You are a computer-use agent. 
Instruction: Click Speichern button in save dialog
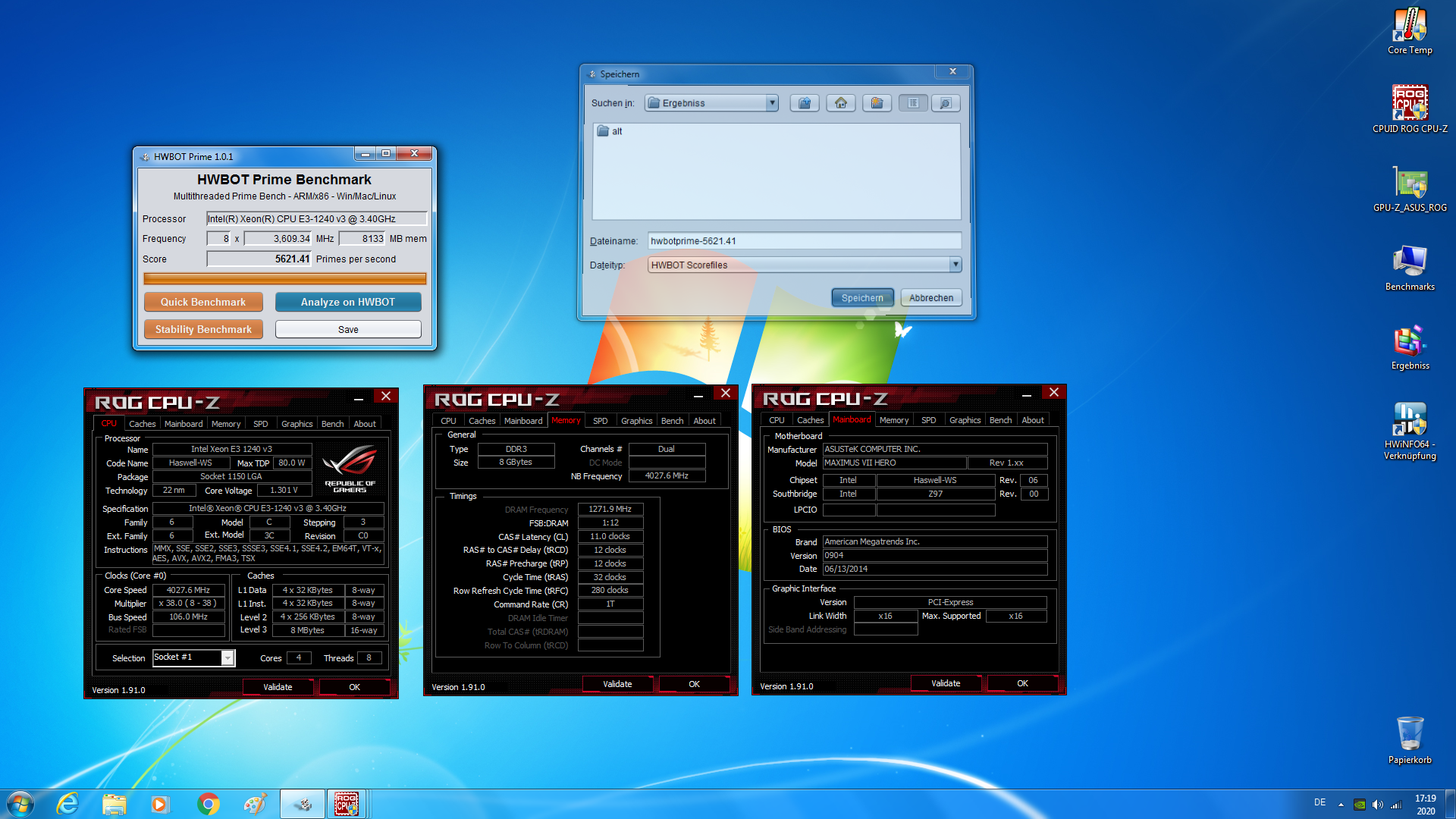pos(862,298)
